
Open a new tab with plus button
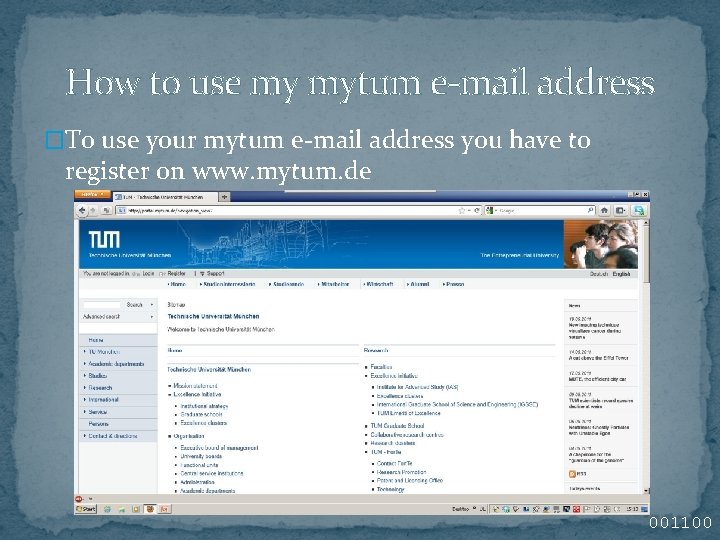coord(224,197)
